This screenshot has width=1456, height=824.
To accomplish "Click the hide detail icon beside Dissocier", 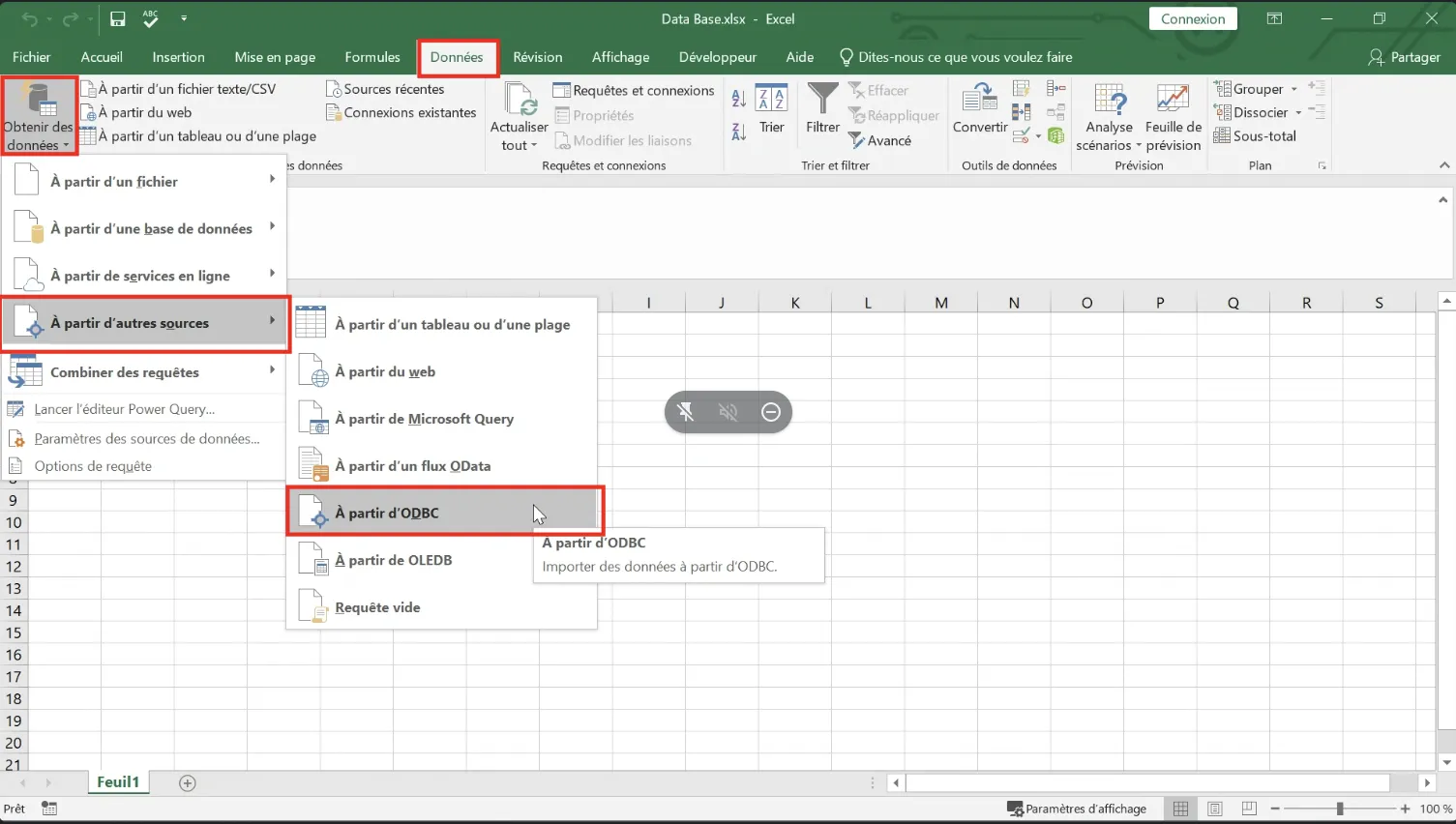I will pos(1317,112).
